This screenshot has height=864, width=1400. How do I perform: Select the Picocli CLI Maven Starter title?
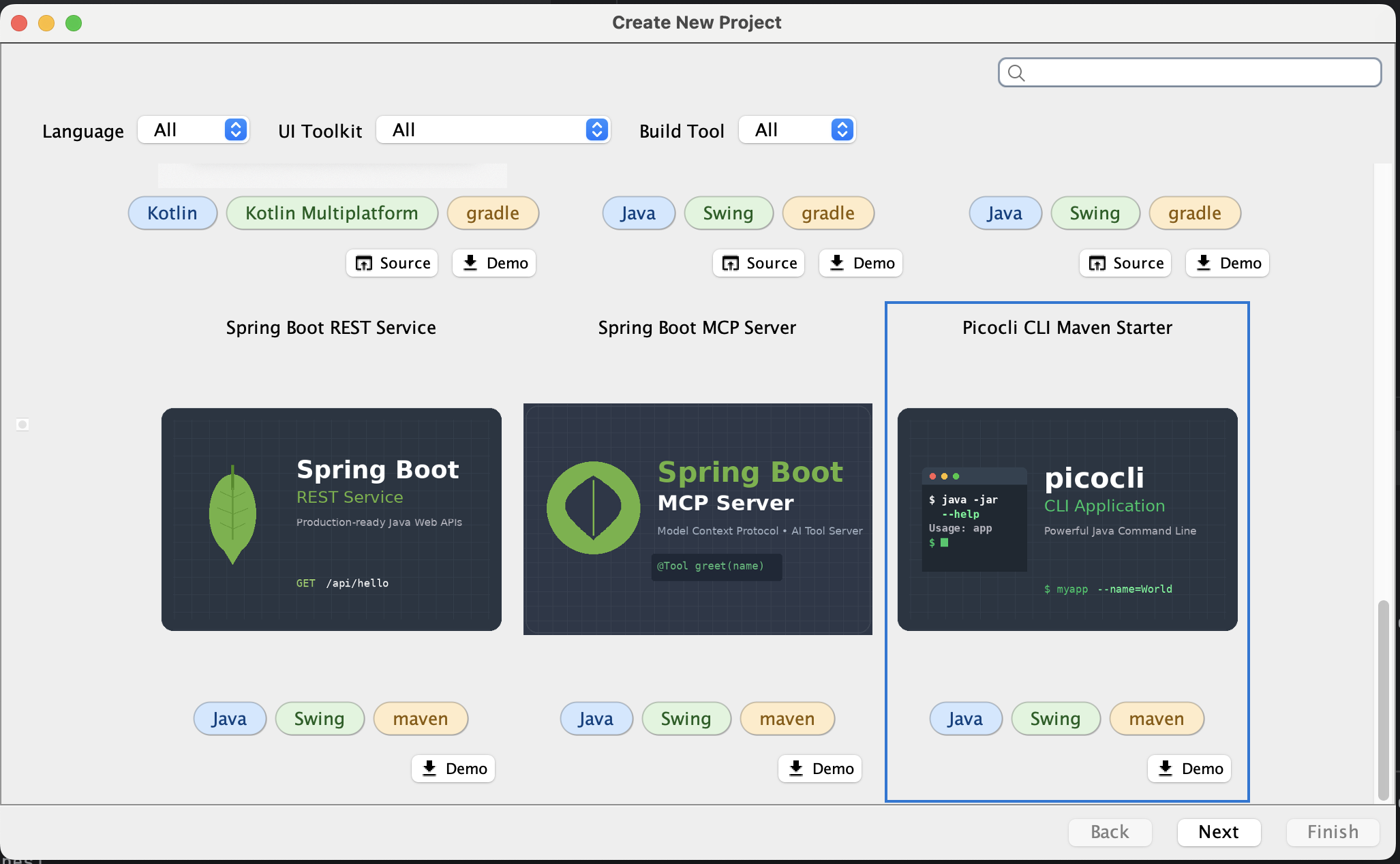[1067, 328]
